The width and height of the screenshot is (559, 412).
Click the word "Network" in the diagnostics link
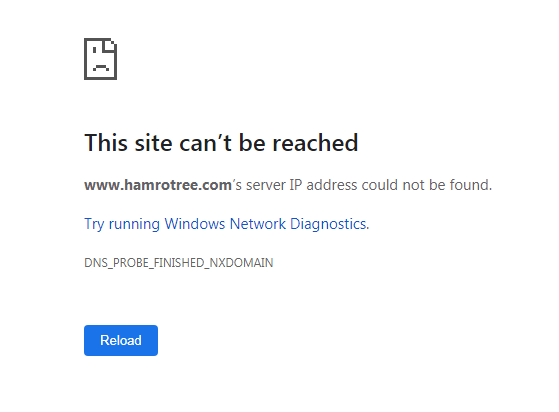pos(258,224)
